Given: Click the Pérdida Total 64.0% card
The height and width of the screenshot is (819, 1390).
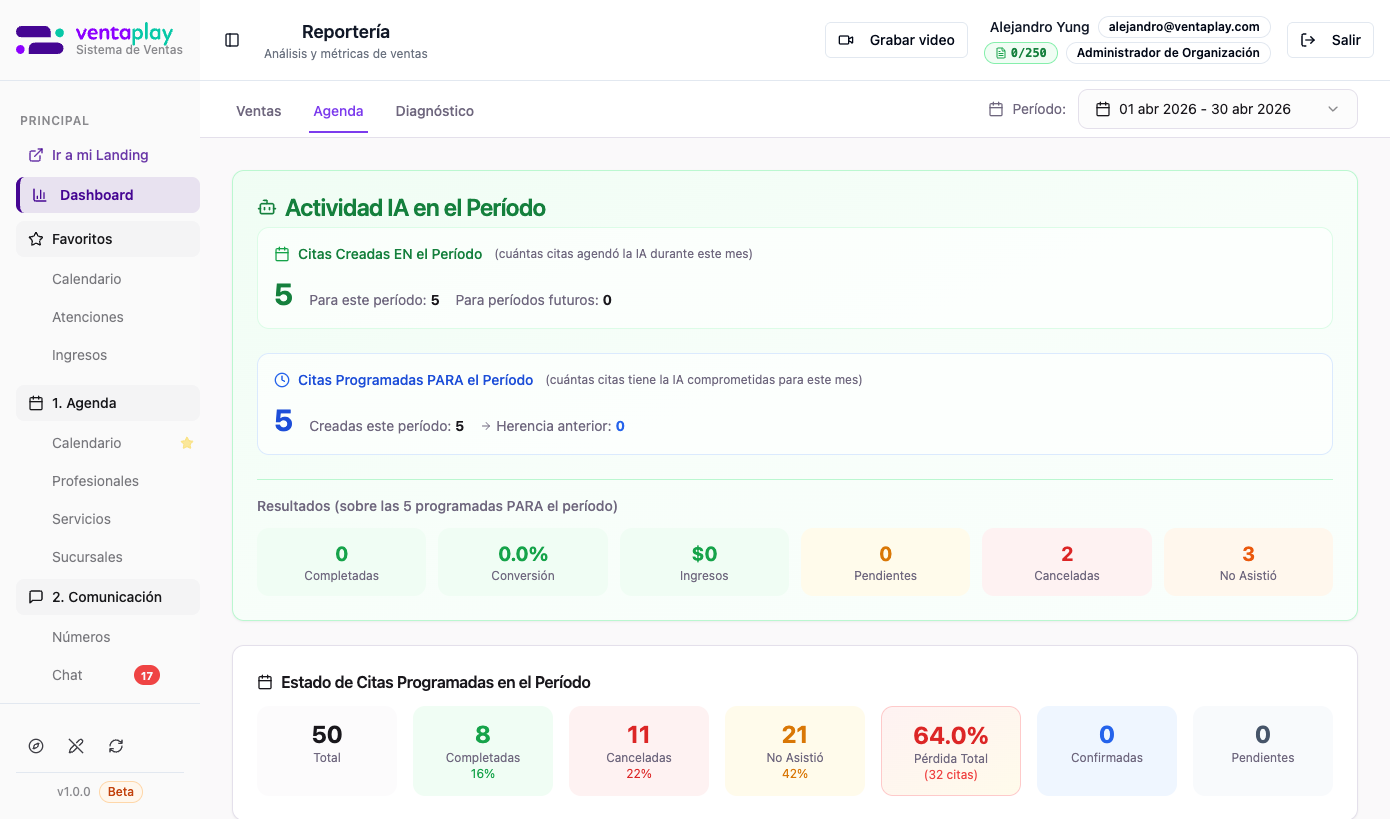Looking at the screenshot, I should coord(950,751).
